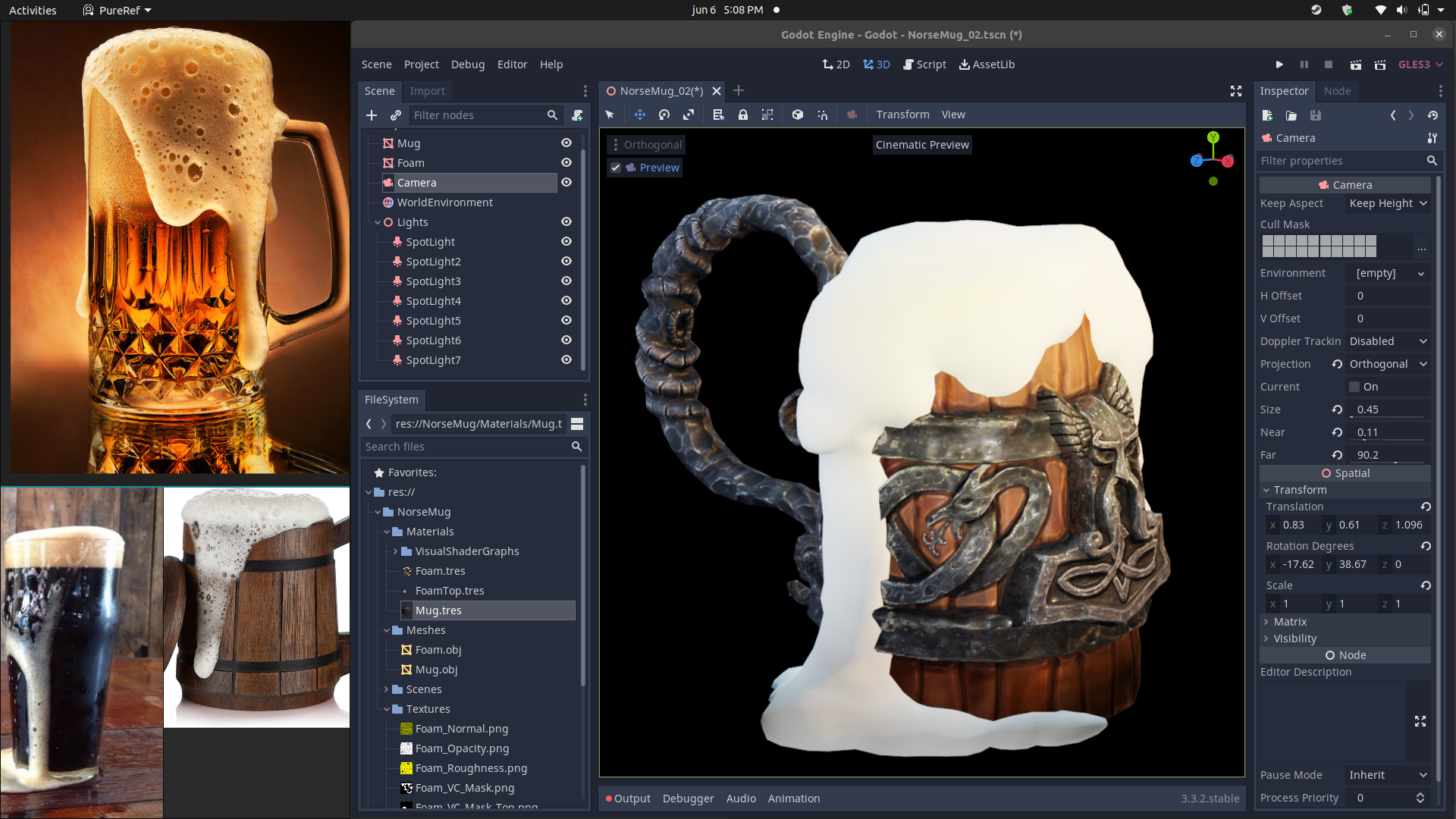
Task: Expand the Matrix section
Action: coord(1289,622)
